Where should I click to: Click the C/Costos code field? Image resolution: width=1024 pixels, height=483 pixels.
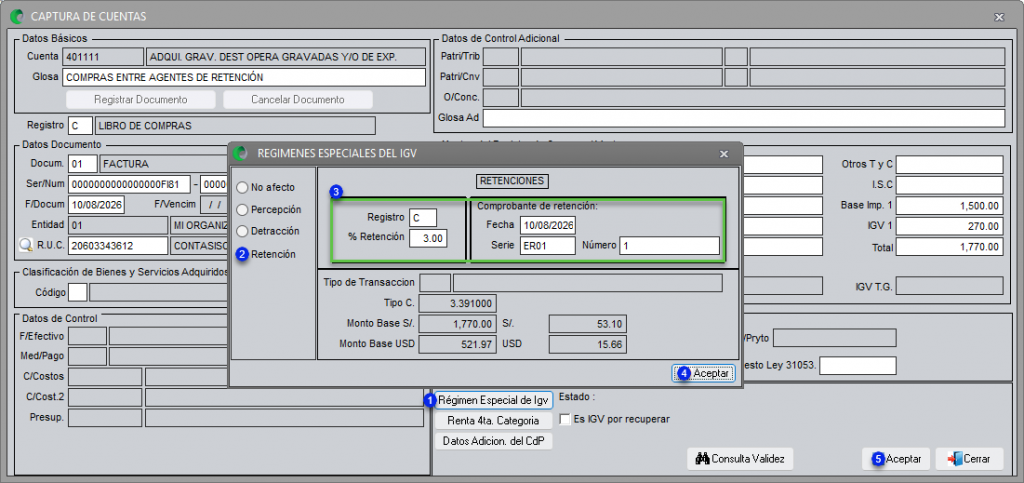point(105,377)
